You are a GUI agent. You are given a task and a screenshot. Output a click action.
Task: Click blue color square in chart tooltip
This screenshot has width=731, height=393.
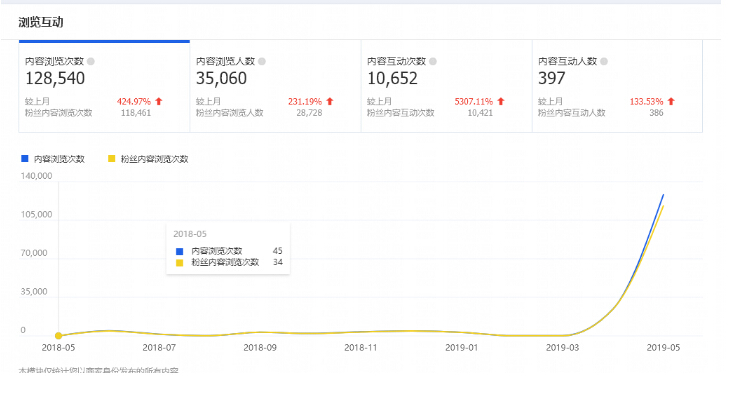click(x=179, y=251)
